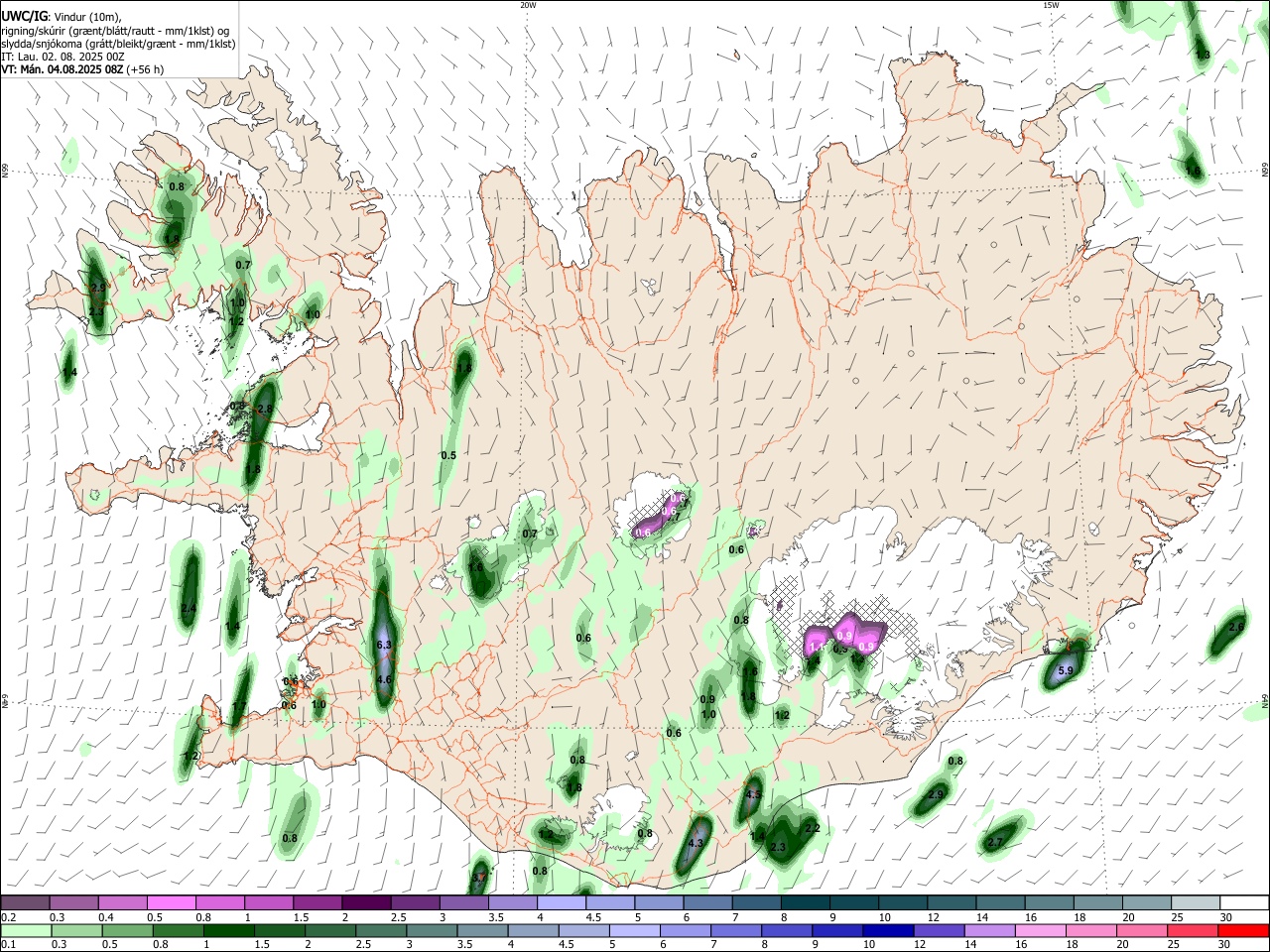Click the 2.6 precipitation value near the east edge
This screenshot has height=952, width=1270.
coord(1236,627)
